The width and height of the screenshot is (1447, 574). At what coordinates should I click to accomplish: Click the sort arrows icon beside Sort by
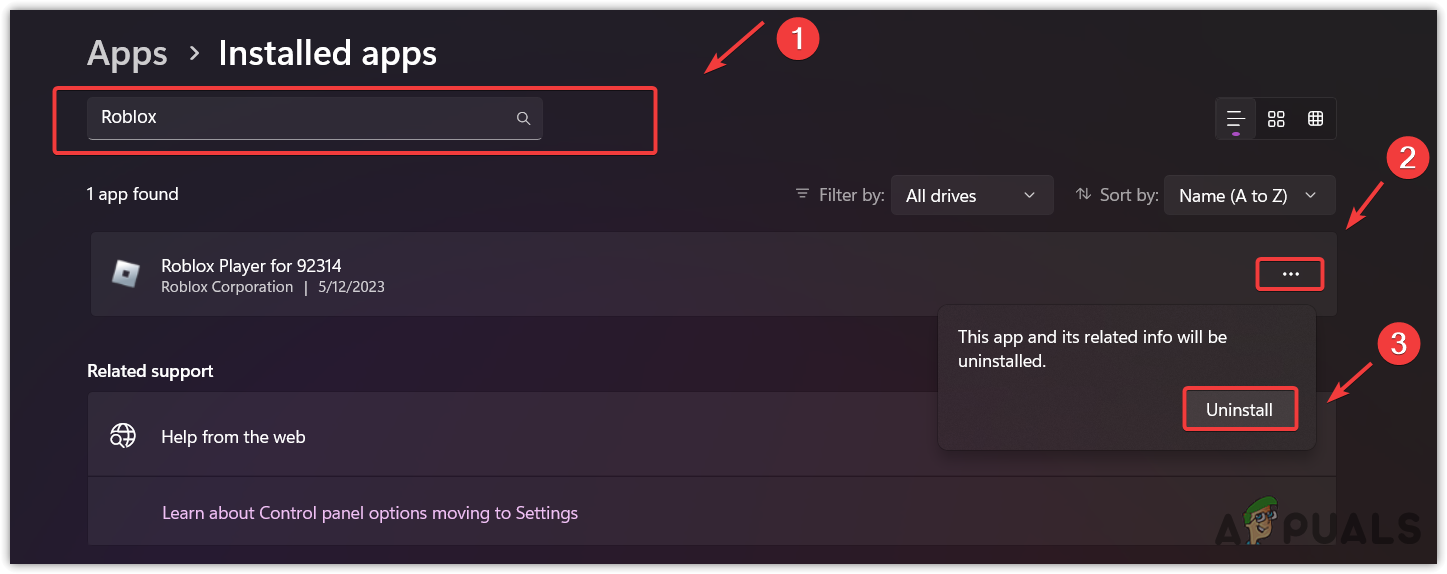click(x=1083, y=194)
